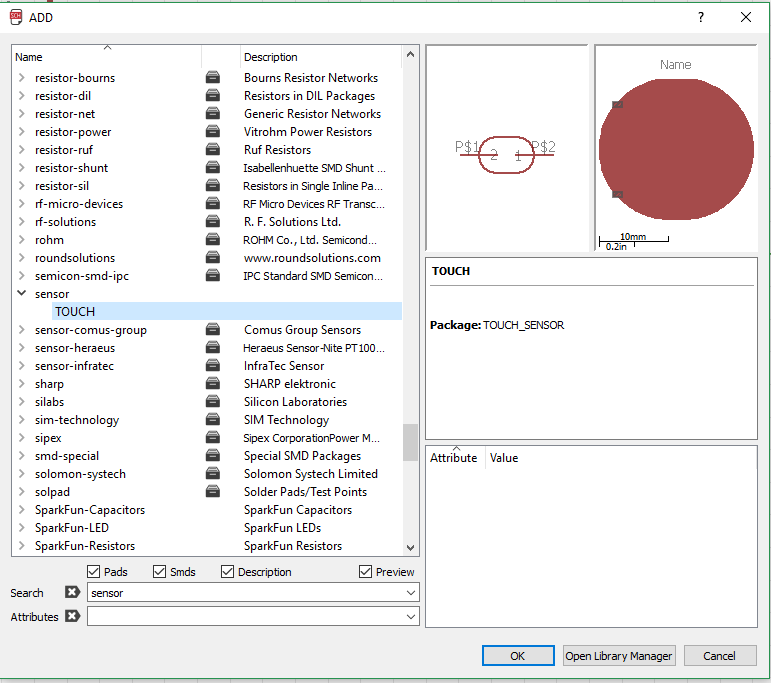Click the library list scrollbar thumb

[x=411, y=443]
